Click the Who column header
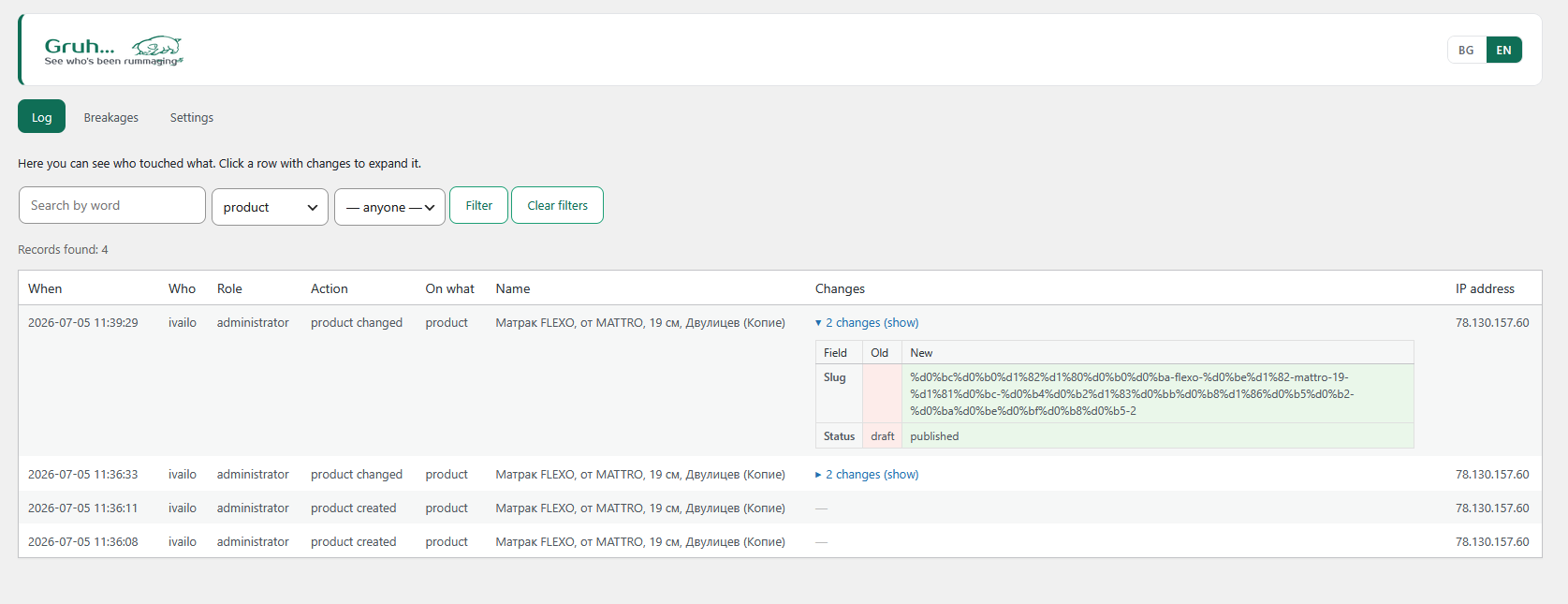Screen dimensions: 1568x604 182,288
